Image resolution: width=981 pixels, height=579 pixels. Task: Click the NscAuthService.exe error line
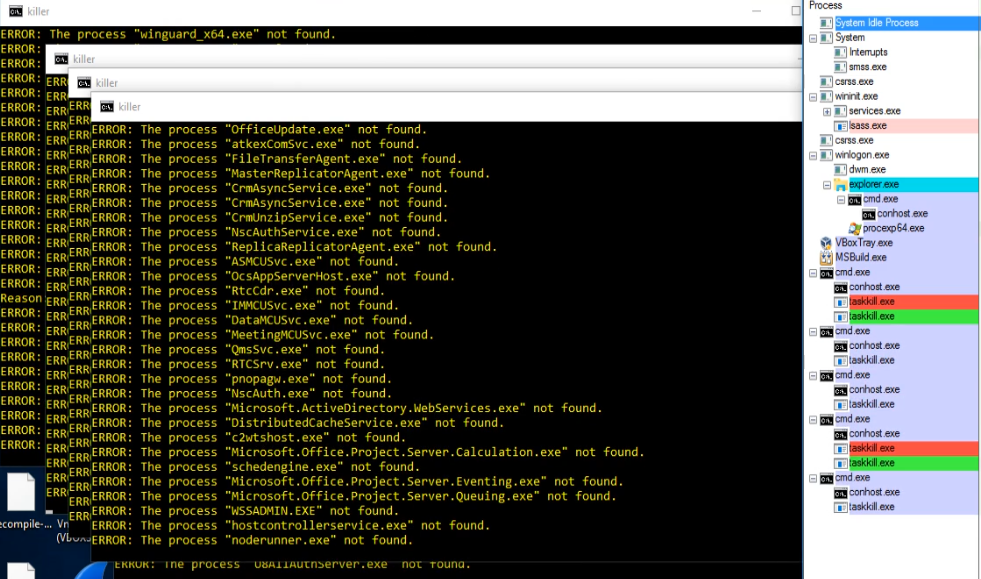pos(266,232)
